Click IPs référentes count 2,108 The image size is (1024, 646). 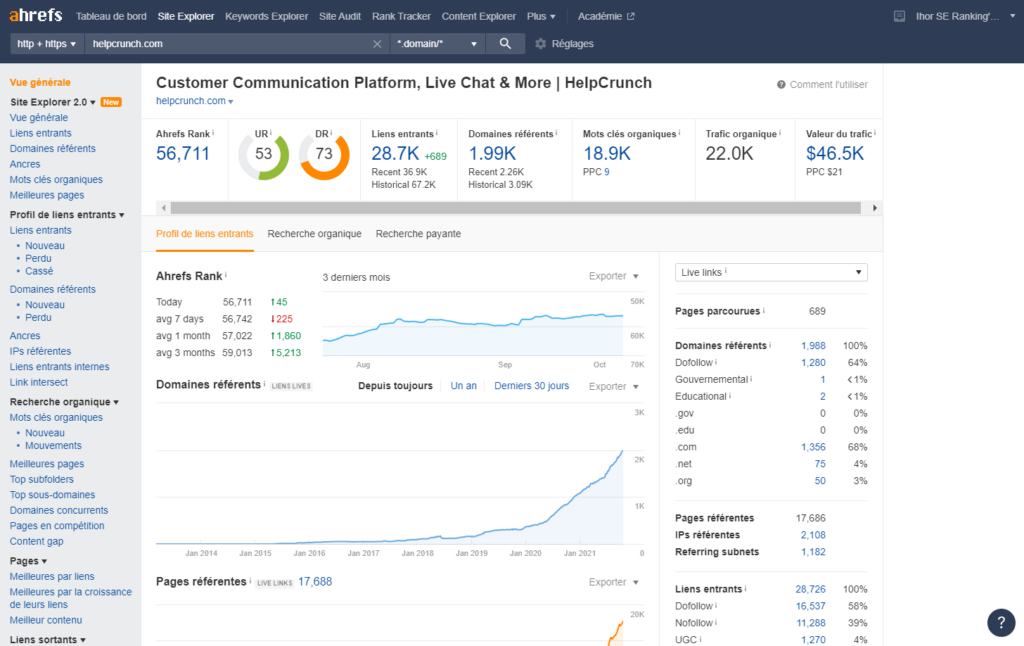click(x=813, y=535)
